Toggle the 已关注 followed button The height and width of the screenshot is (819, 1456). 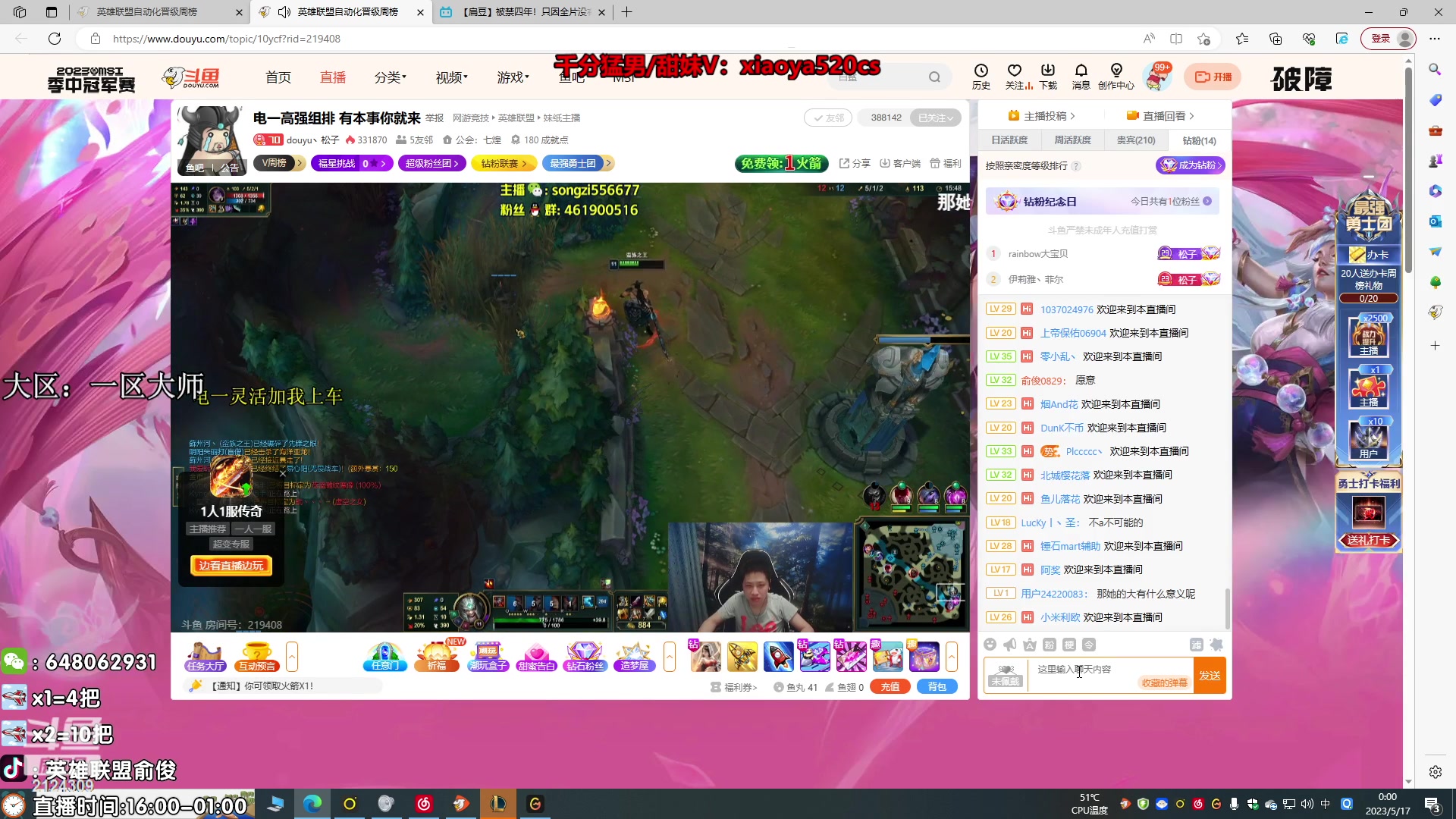click(935, 118)
